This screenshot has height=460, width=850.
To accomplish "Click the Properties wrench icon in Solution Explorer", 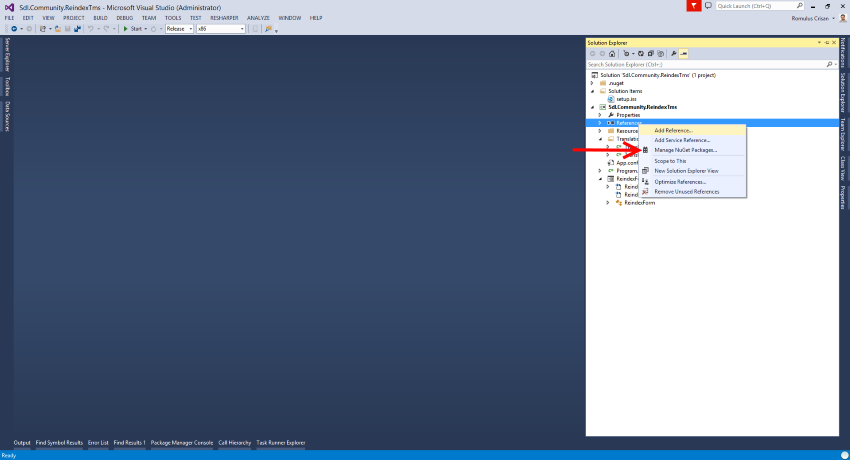I will [x=673, y=54].
